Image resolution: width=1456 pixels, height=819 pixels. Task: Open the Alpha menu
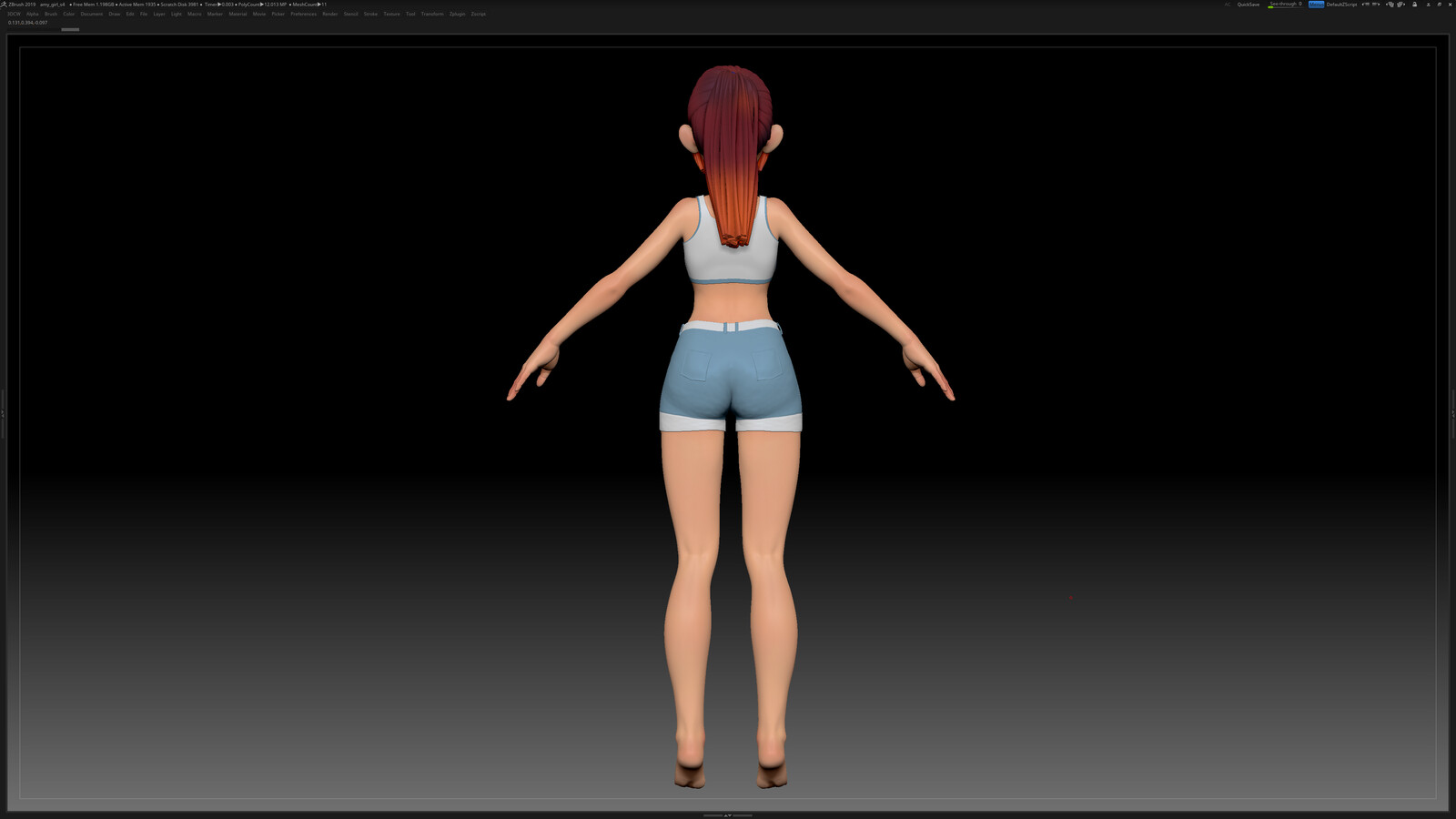[33, 14]
